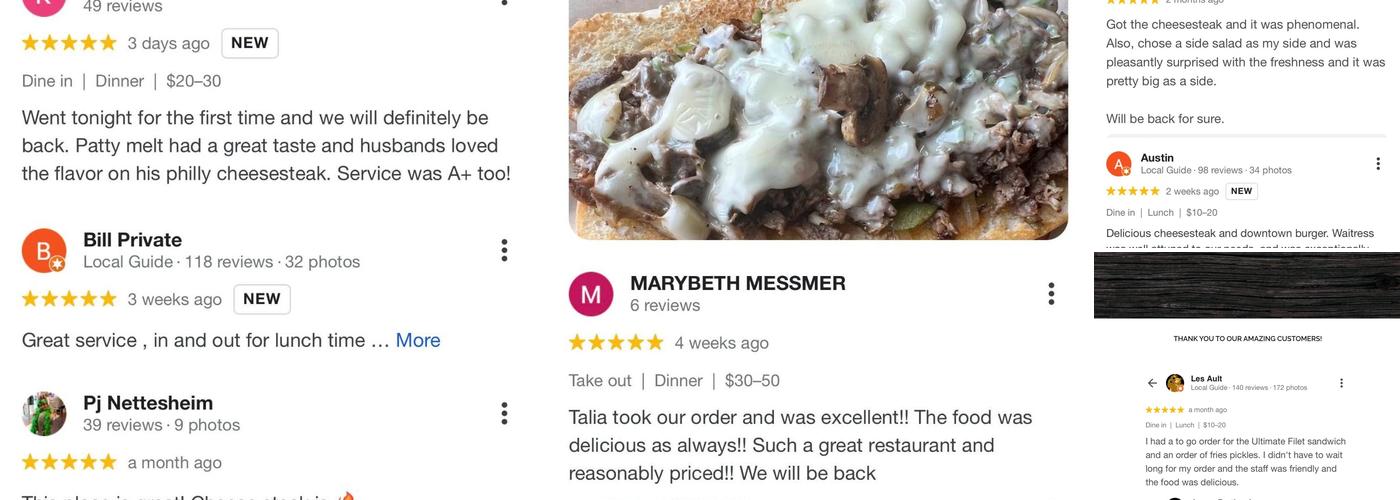Click the cheesesteak food photo

tap(818, 119)
